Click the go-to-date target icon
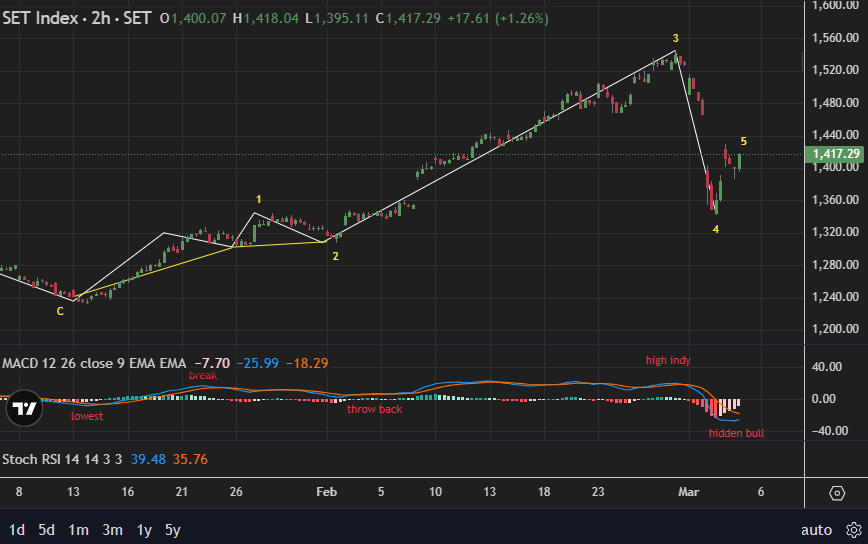Screen dimensions: 868x544 pyautogui.click(x=837, y=493)
